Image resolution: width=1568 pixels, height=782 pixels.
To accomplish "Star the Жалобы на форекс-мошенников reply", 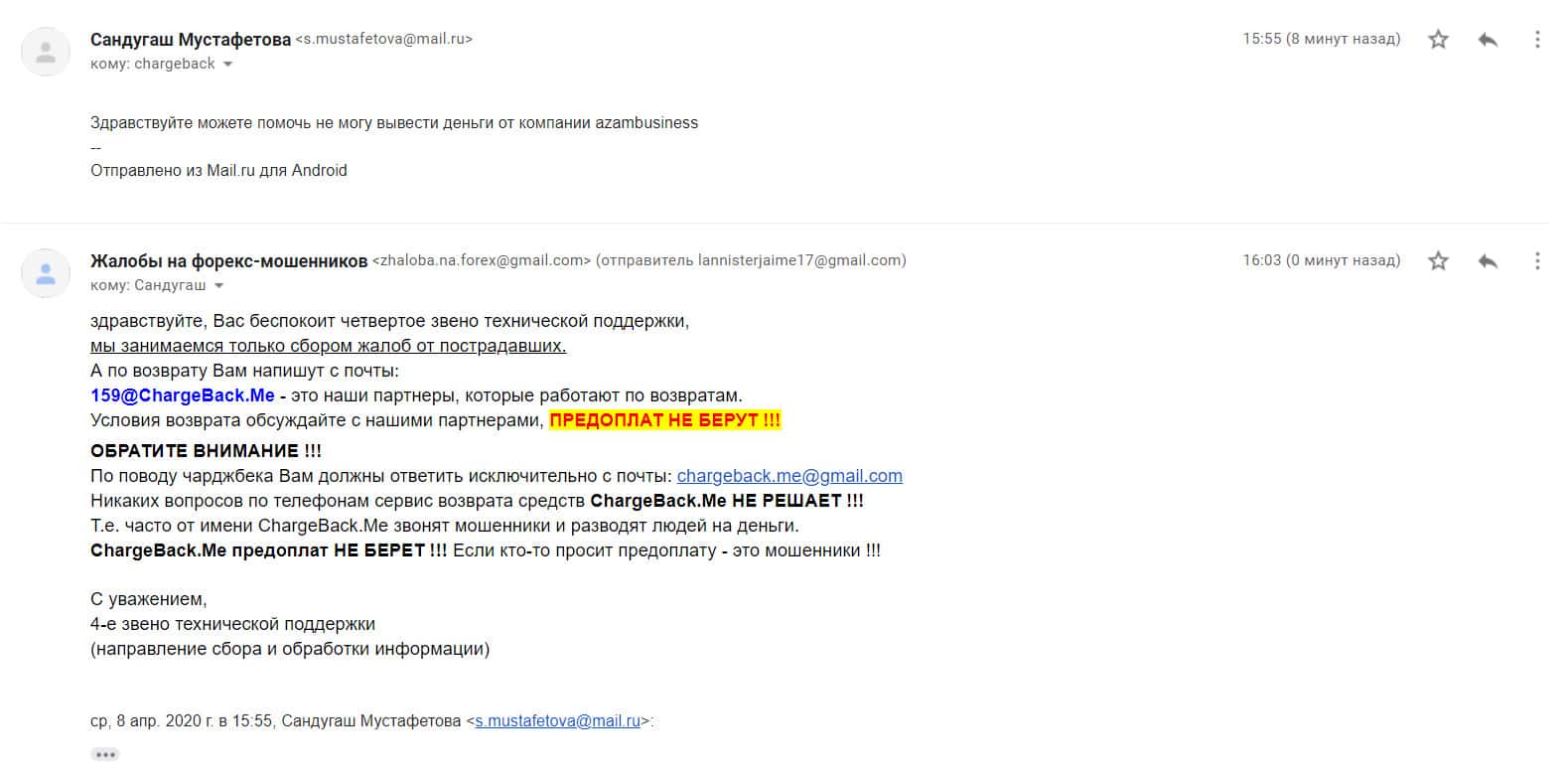I will (1438, 261).
